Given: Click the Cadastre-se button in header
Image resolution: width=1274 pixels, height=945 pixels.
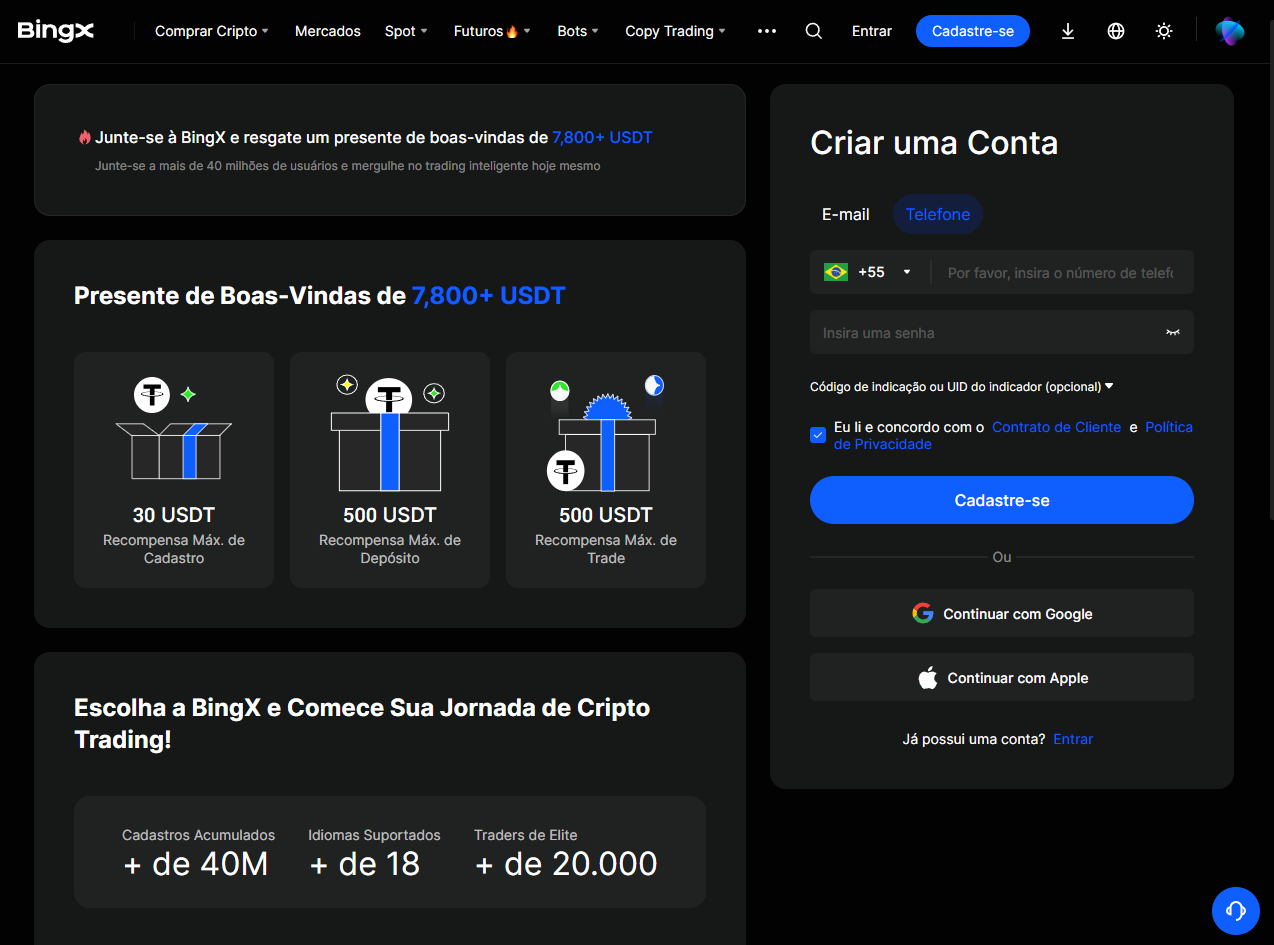Looking at the screenshot, I should click(973, 31).
